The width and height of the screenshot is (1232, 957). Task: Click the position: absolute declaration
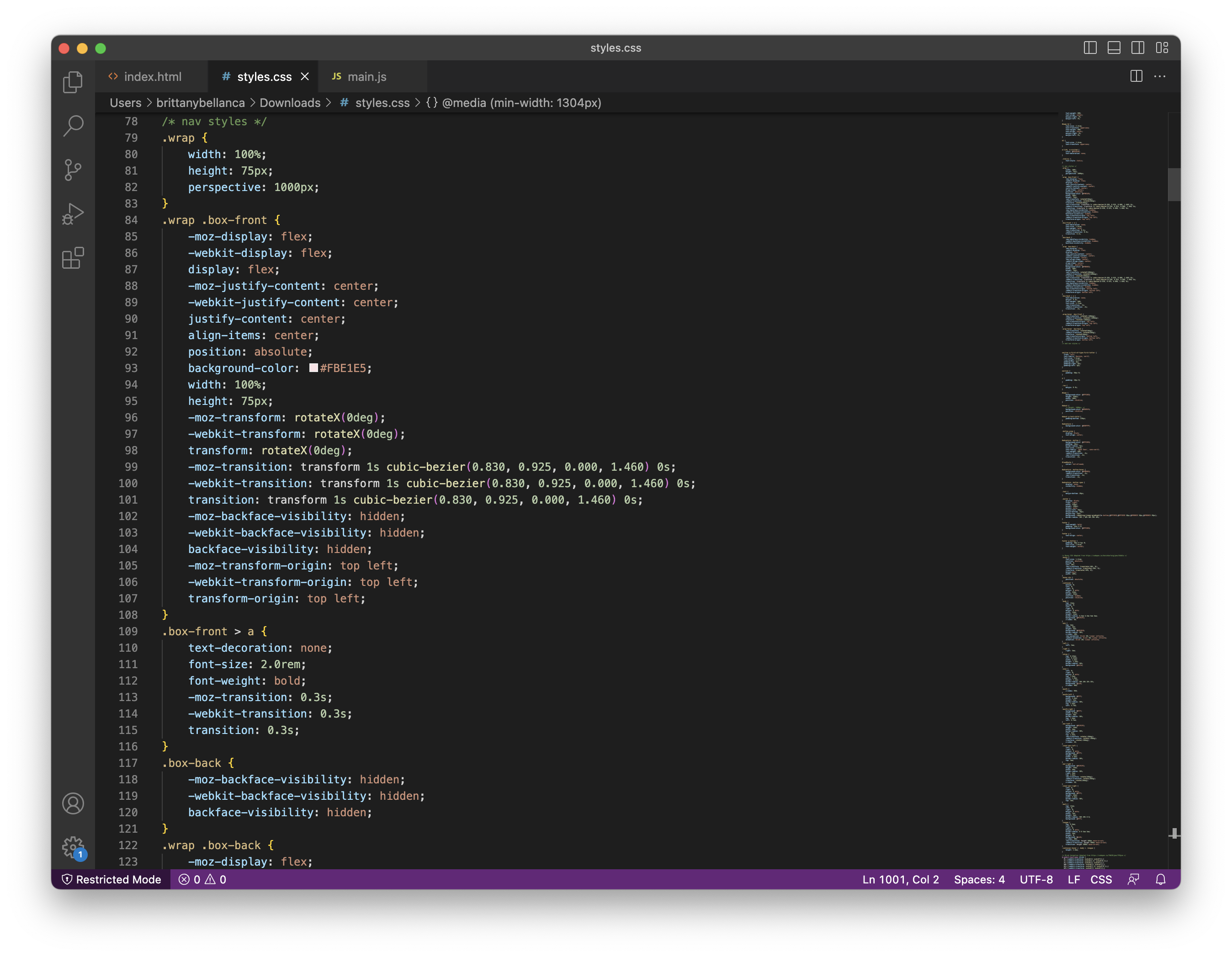point(250,351)
